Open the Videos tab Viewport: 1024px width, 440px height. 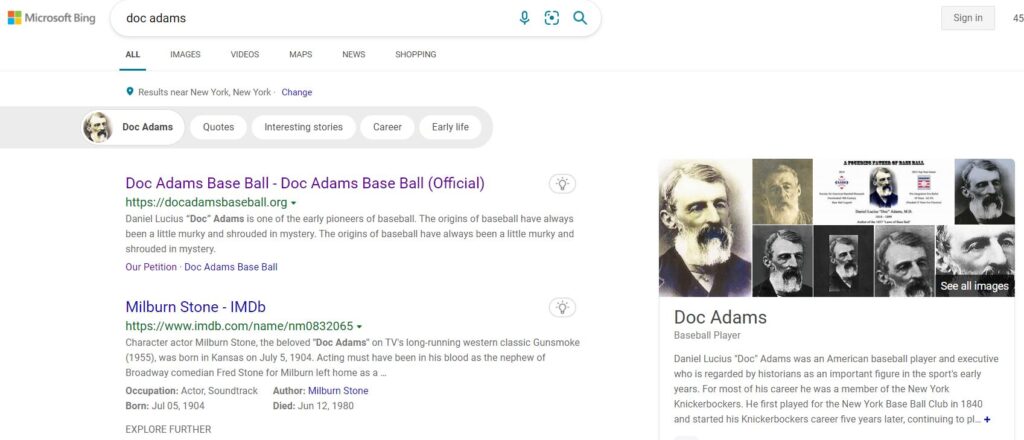coord(244,54)
